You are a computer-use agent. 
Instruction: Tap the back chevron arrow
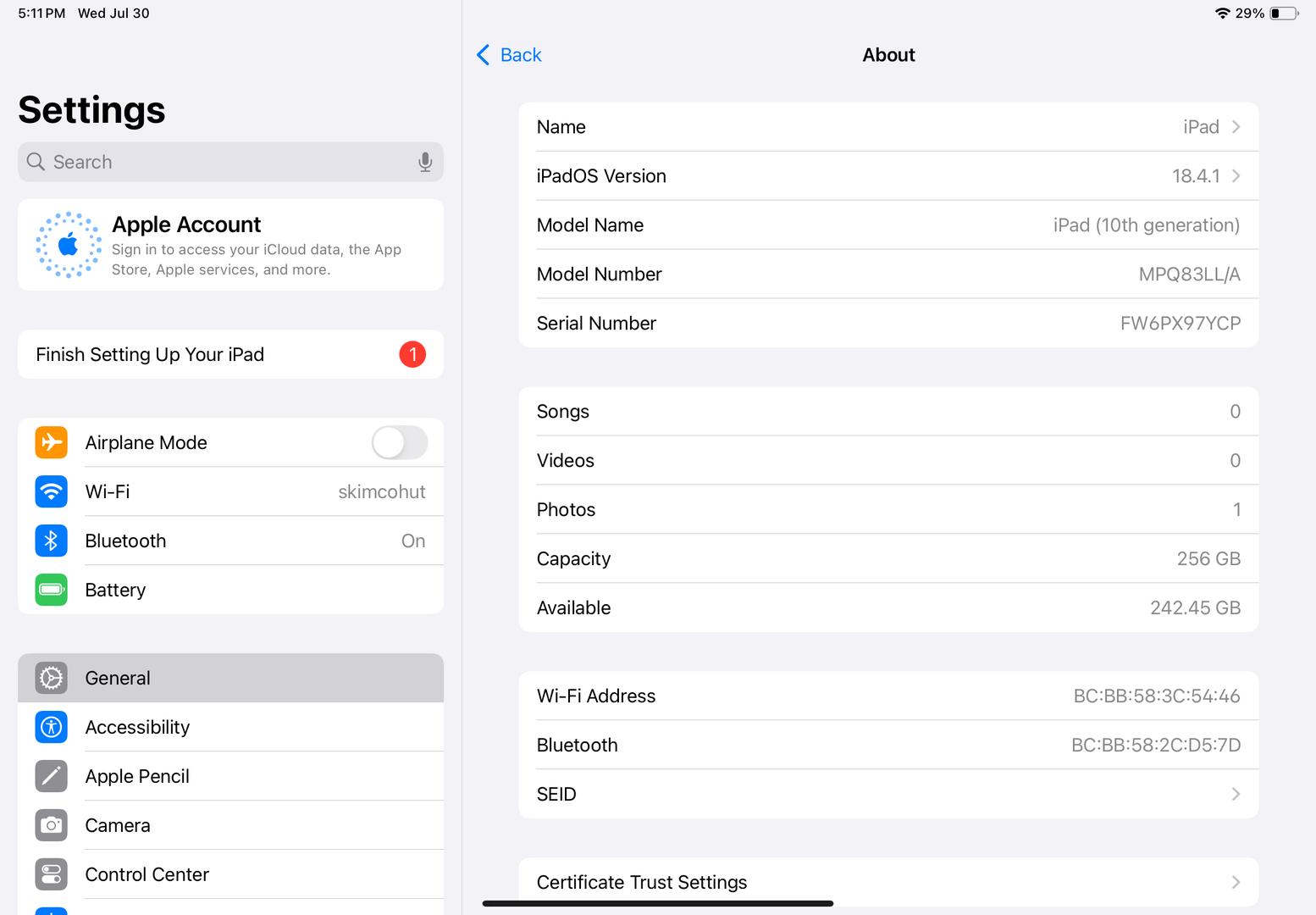(483, 55)
